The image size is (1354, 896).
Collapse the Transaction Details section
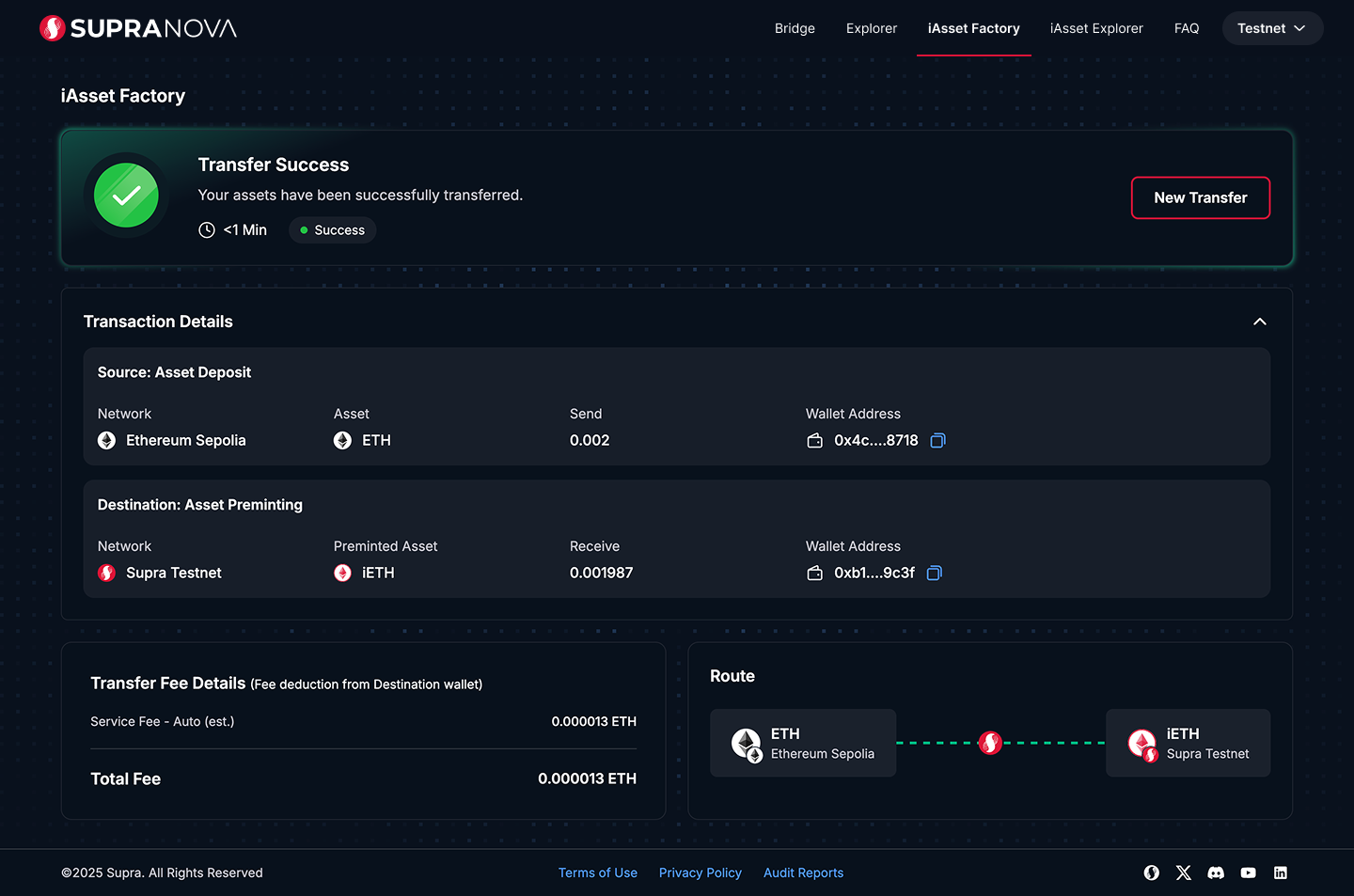pyautogui.click(x=1260, y=322)
